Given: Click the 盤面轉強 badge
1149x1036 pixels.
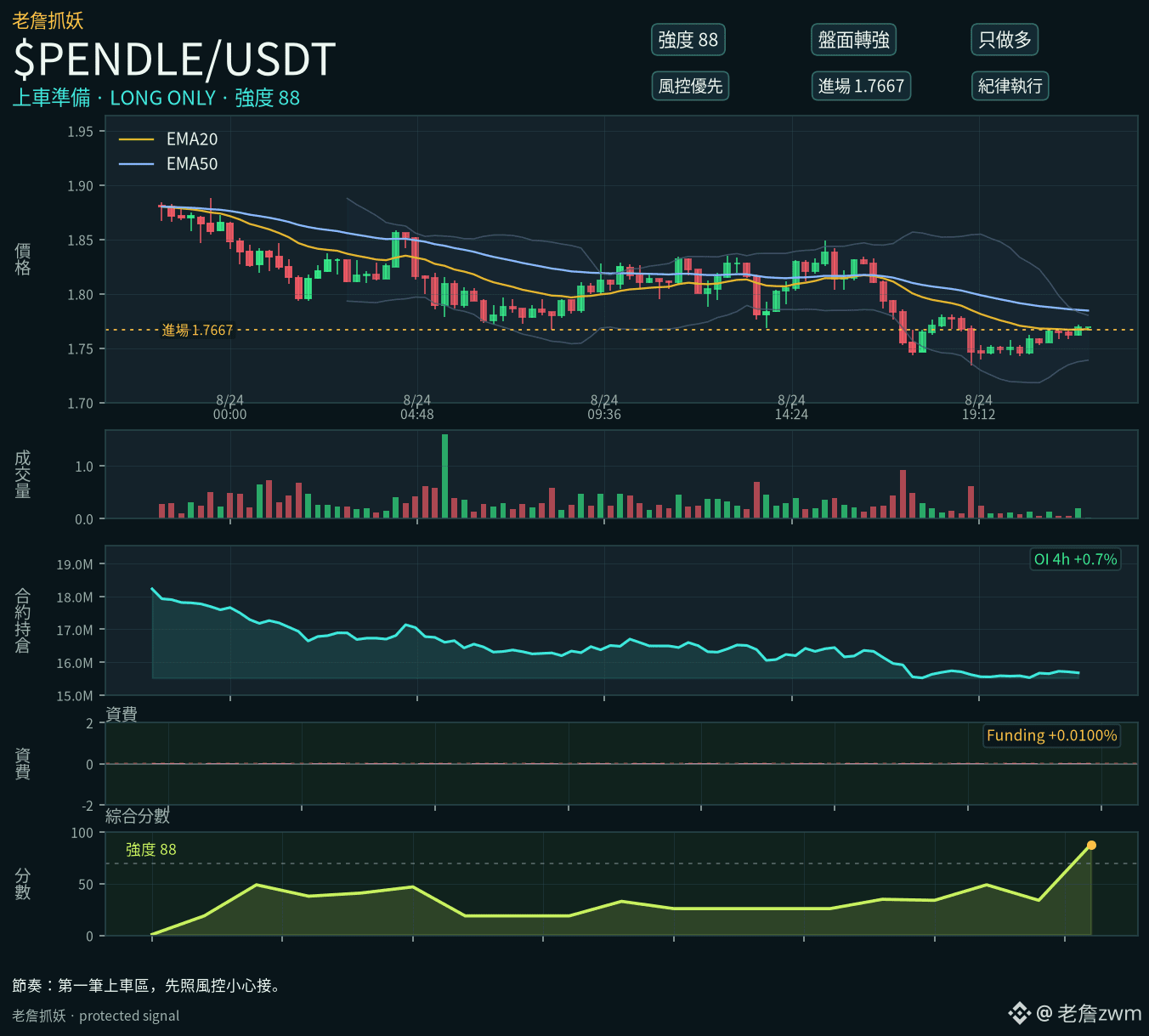Looking at the screenshot, I should (854, 40).
